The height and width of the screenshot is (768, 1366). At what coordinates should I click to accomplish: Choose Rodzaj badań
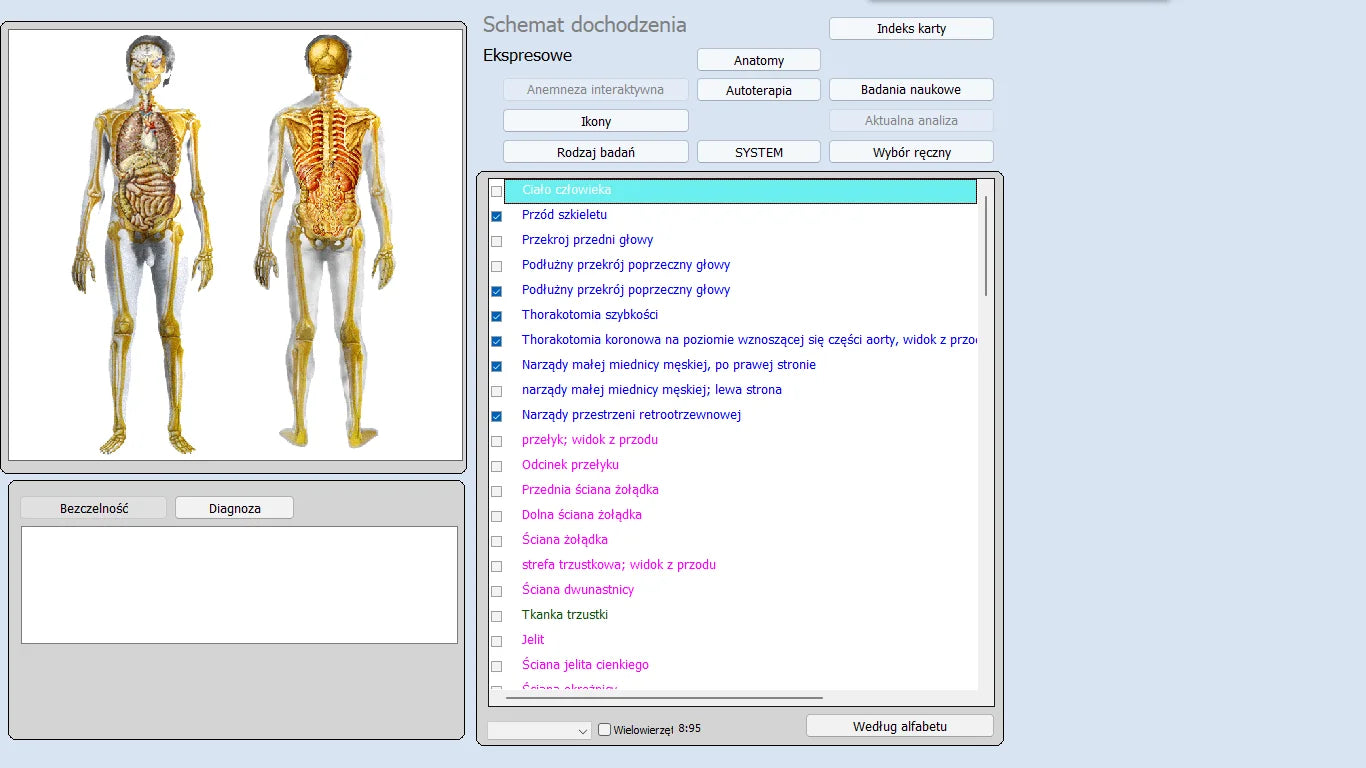(595, 152)
